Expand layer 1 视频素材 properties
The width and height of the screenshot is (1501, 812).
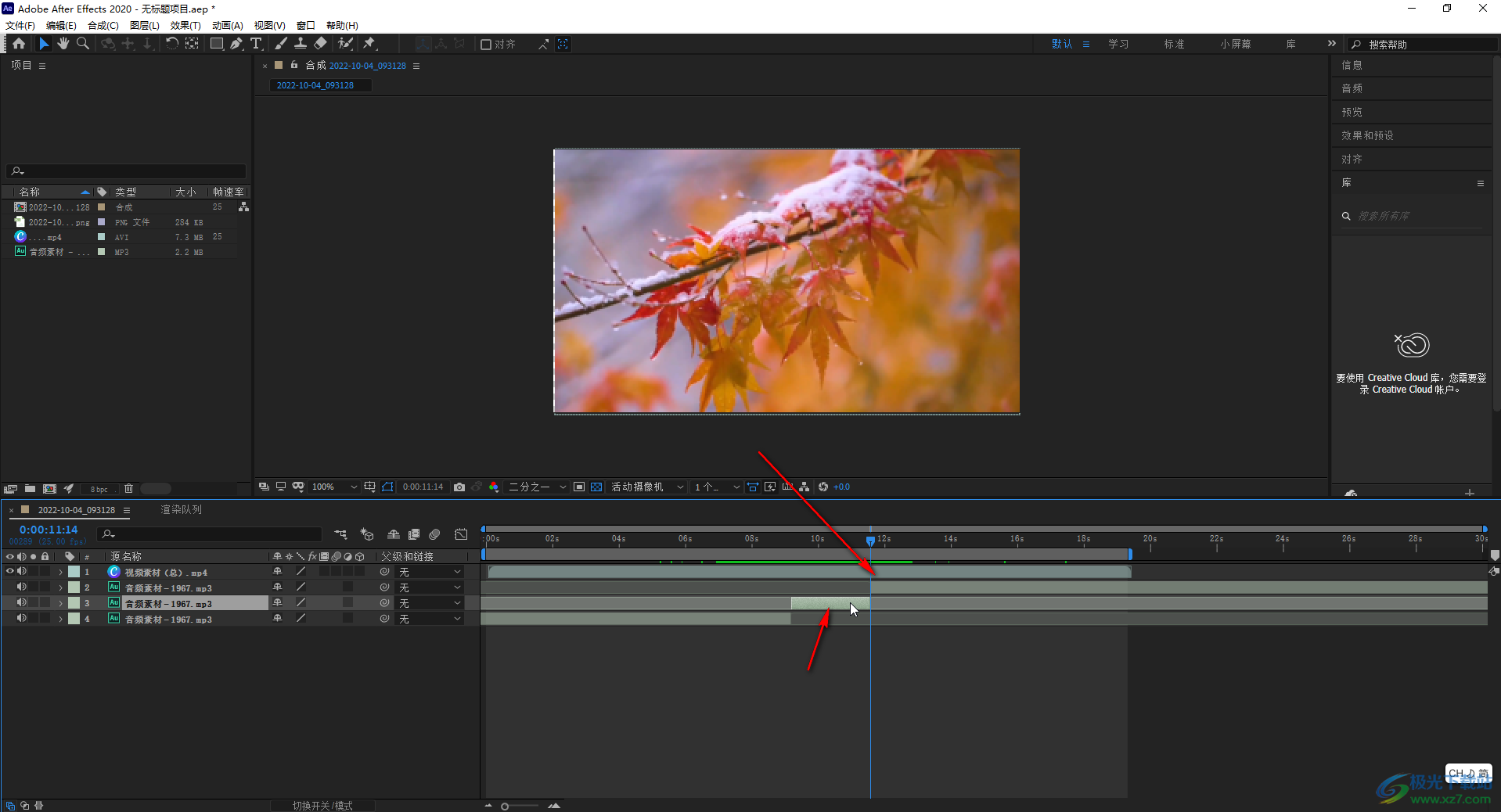60,573
